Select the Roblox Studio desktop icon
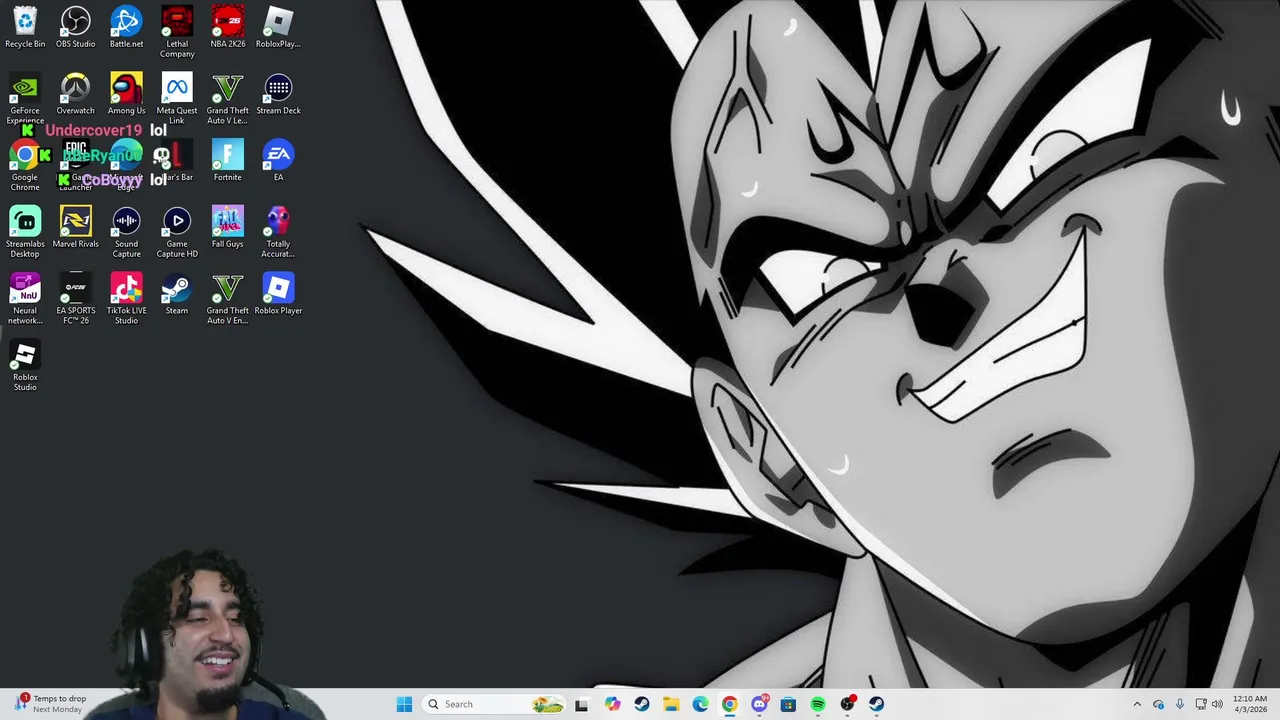This screenshot has height=720, width=1280. coord(25,366)
